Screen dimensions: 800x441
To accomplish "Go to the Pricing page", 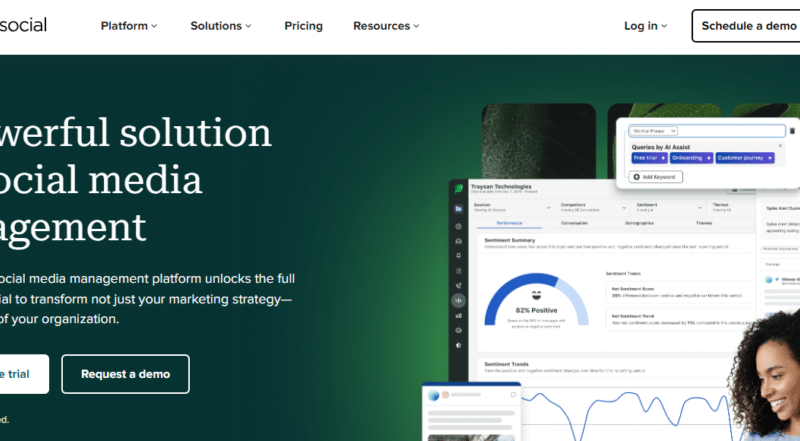I will point(303,26).
